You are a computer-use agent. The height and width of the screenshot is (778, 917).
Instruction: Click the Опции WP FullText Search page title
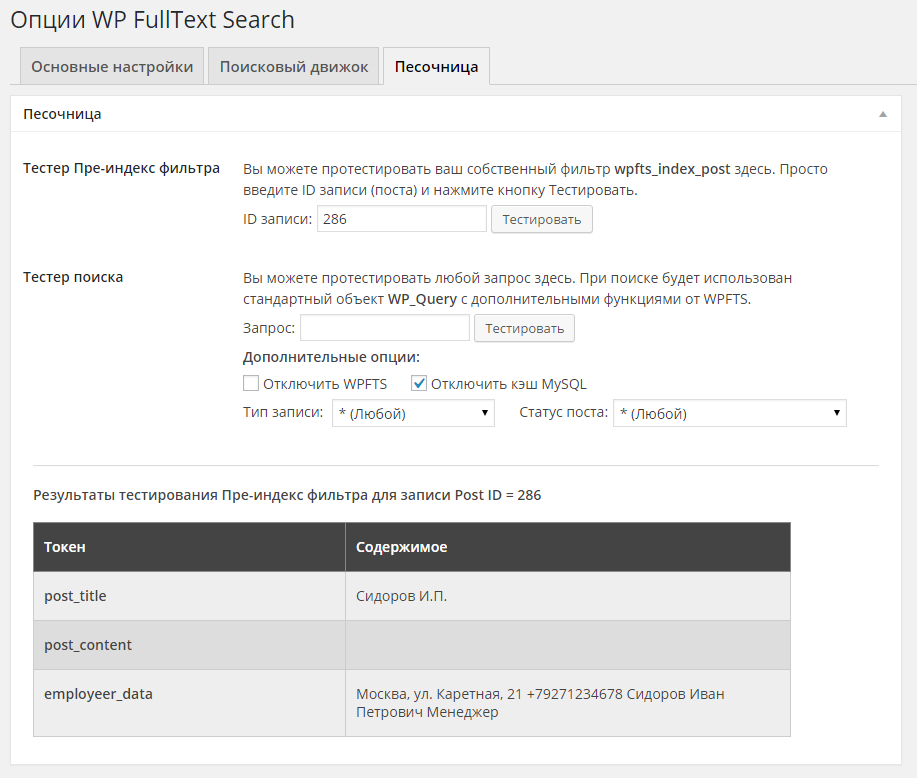(x=153, y=20)
